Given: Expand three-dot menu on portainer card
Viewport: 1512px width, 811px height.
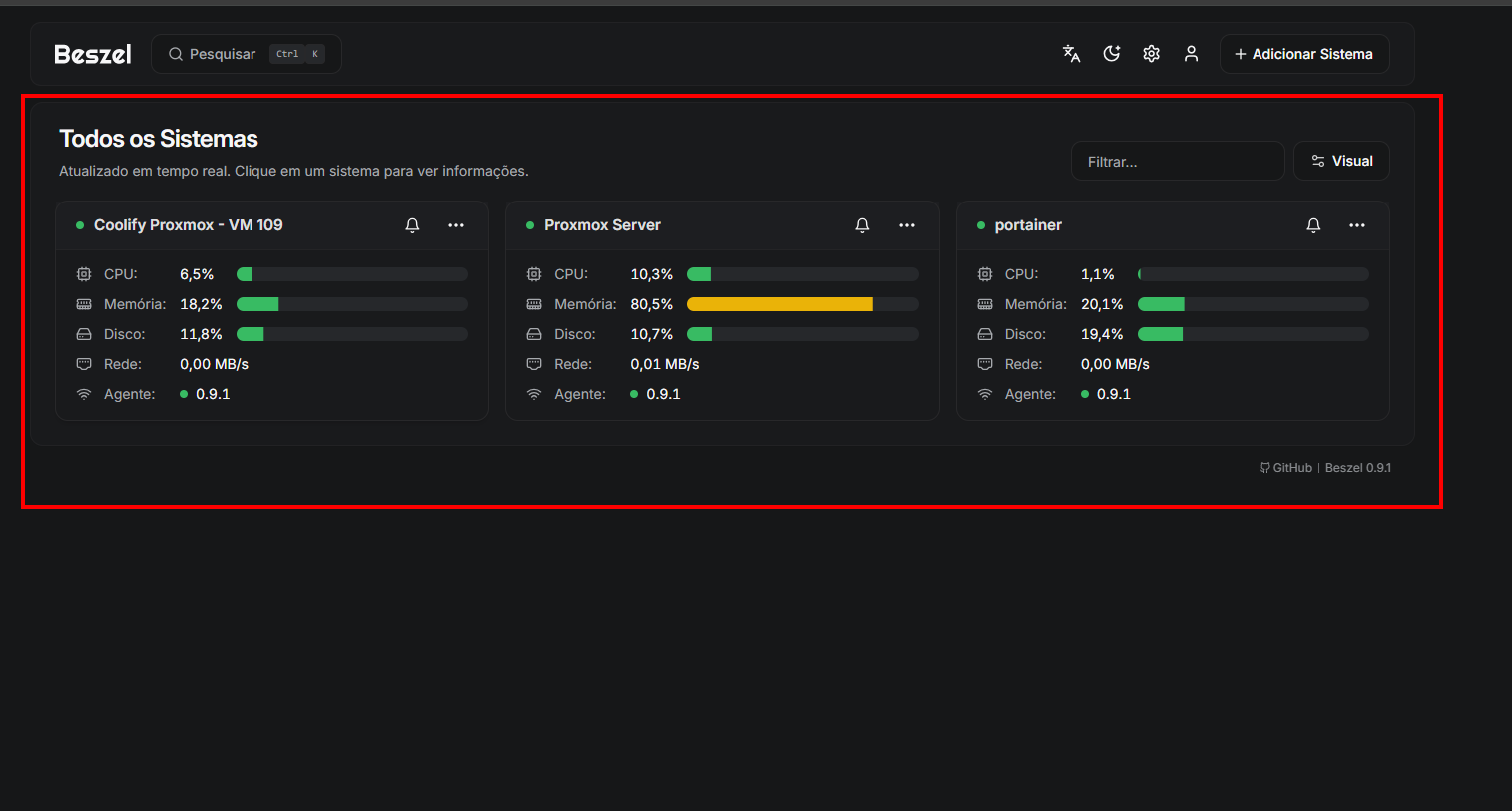Looking at the screenshot, I should (x=1356, y=225).
